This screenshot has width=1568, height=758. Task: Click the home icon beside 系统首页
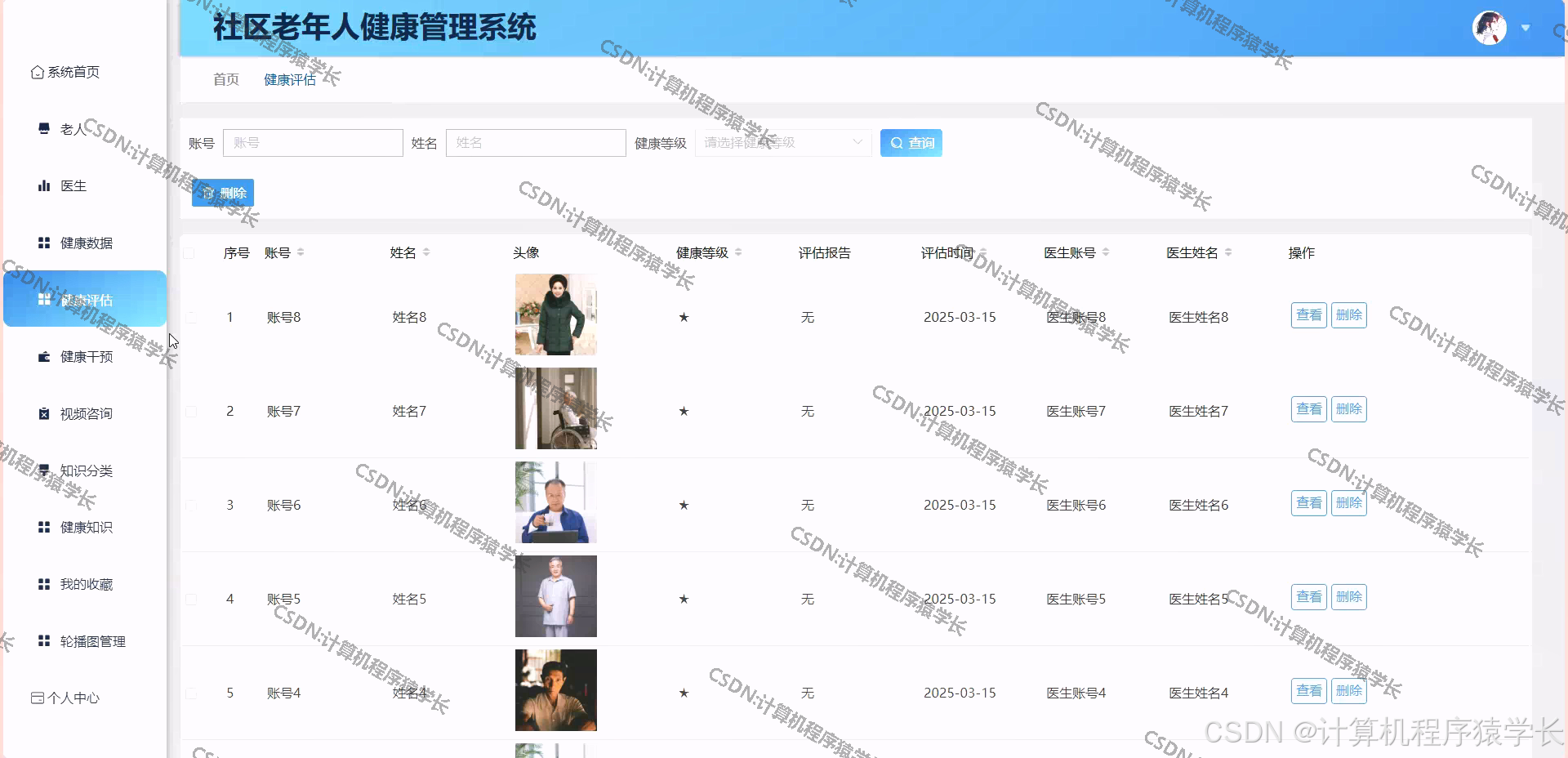tap(37, 72)
